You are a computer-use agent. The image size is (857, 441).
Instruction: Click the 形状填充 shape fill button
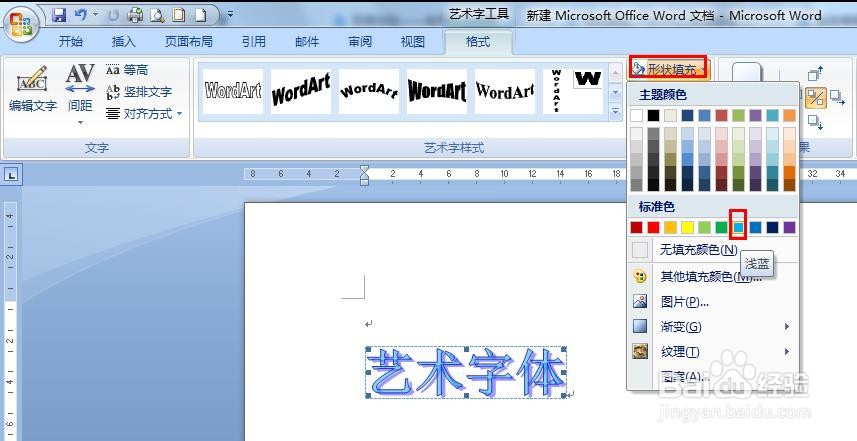pos(668,69)
